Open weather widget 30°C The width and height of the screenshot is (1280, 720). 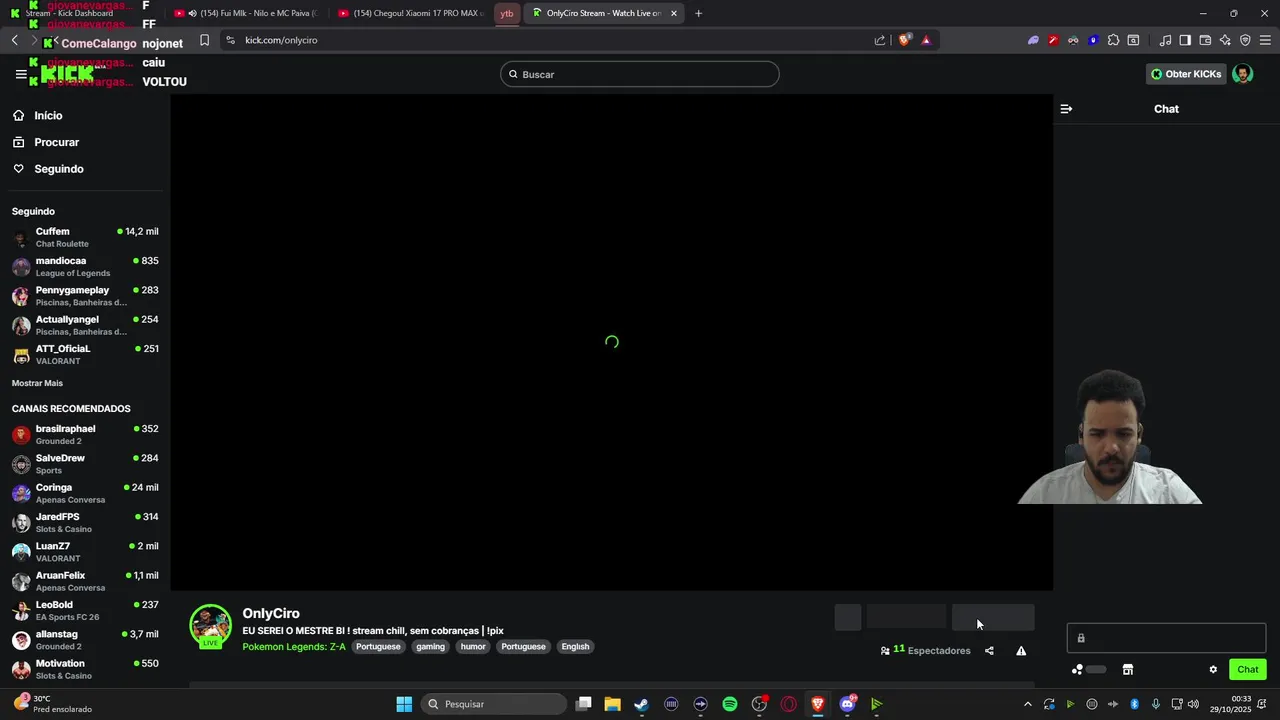(x=52, y=704)
